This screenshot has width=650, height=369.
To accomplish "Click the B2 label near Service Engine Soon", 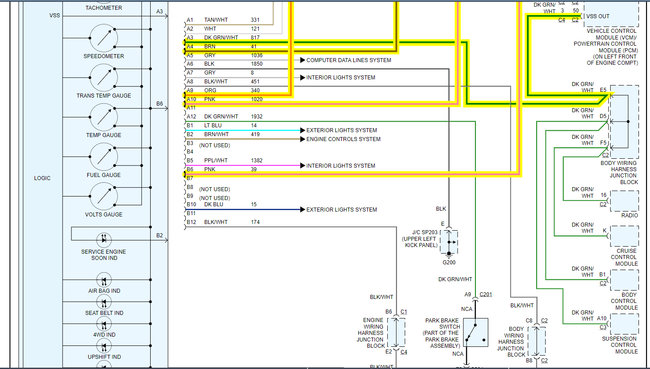I will 160,235.
